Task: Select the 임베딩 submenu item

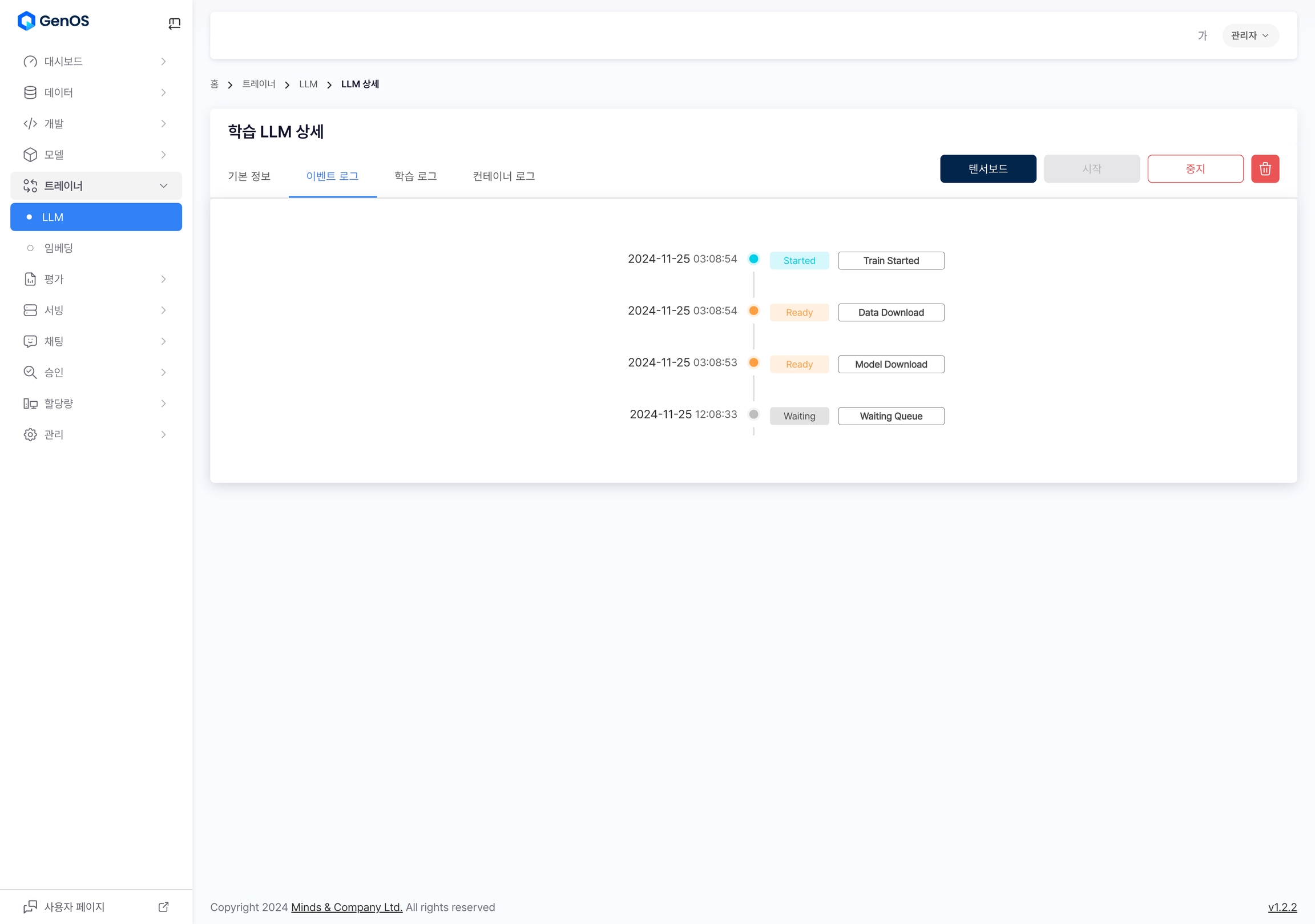Action: pos(58,248)
